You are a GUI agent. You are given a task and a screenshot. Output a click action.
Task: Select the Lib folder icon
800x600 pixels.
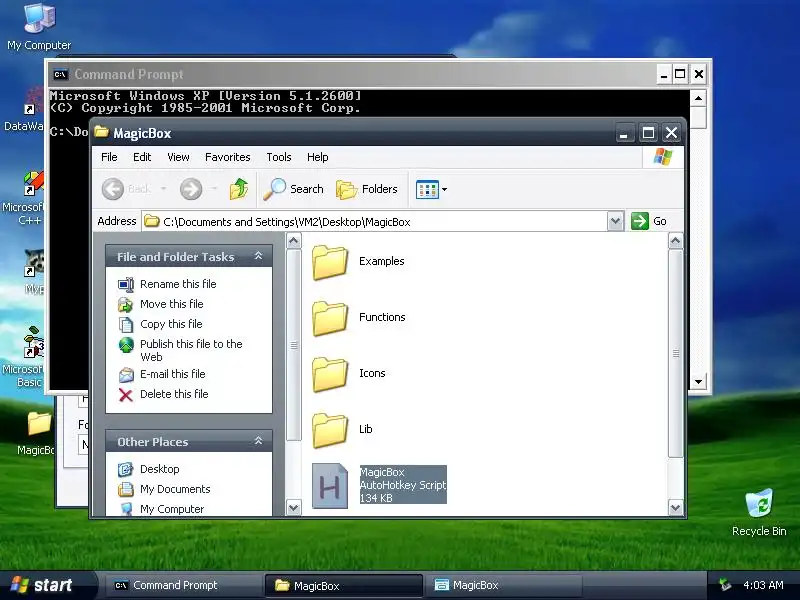coord(330,431)
